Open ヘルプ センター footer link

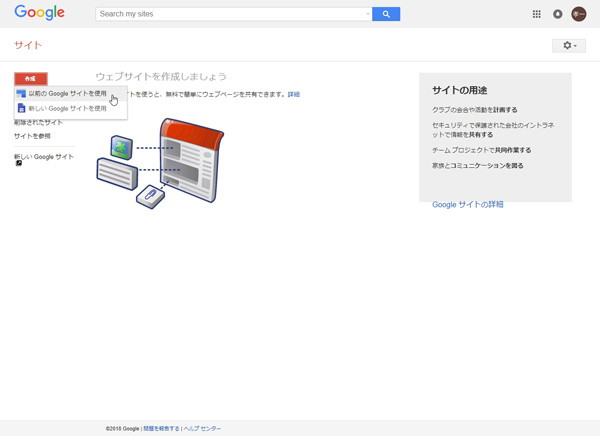pyautogui.click(x=202, y=429)
